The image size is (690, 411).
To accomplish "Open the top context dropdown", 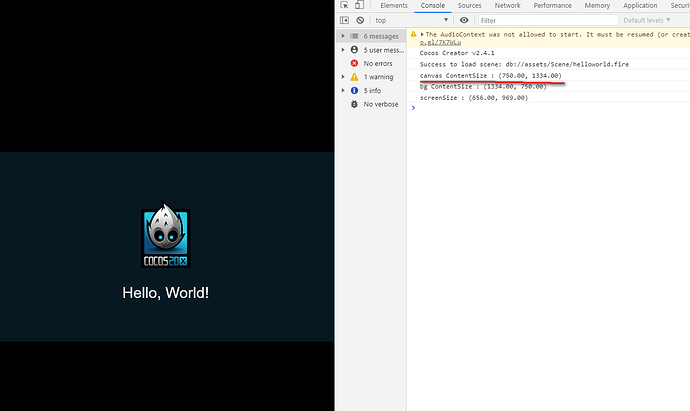I will (x=411, y=20).
